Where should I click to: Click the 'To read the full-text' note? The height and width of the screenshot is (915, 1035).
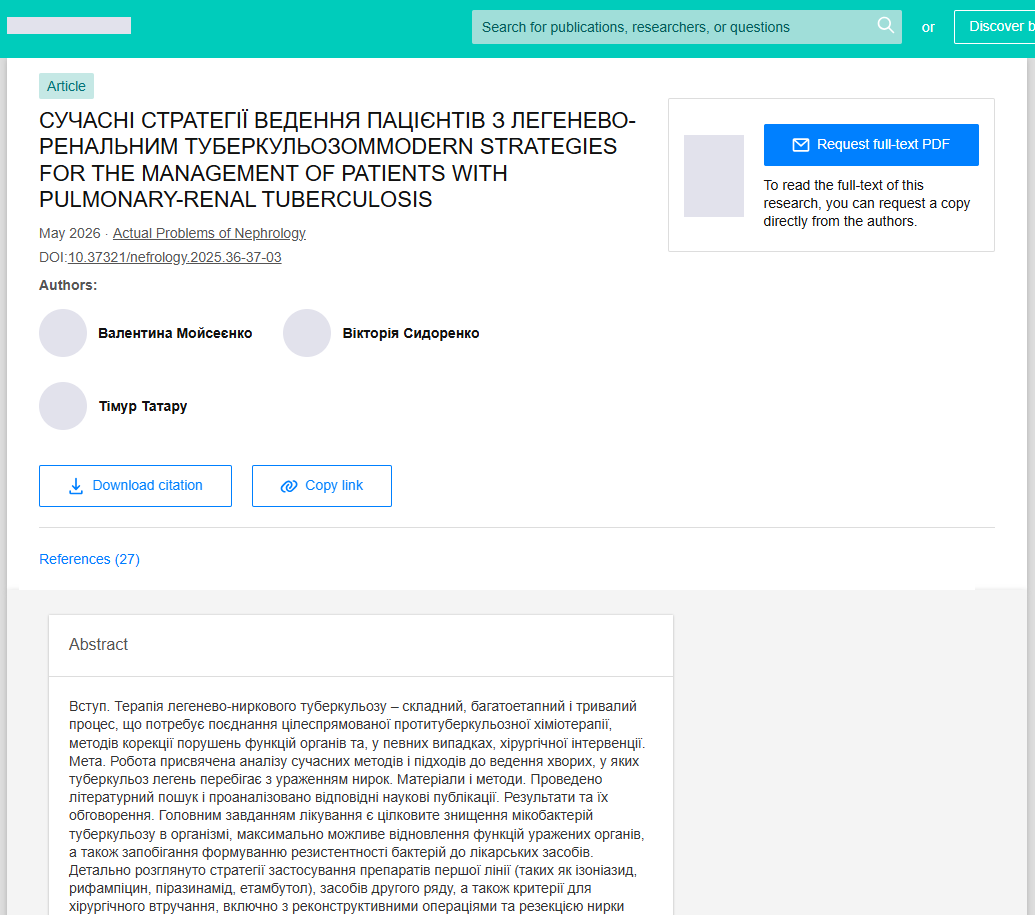coord(867,203)
